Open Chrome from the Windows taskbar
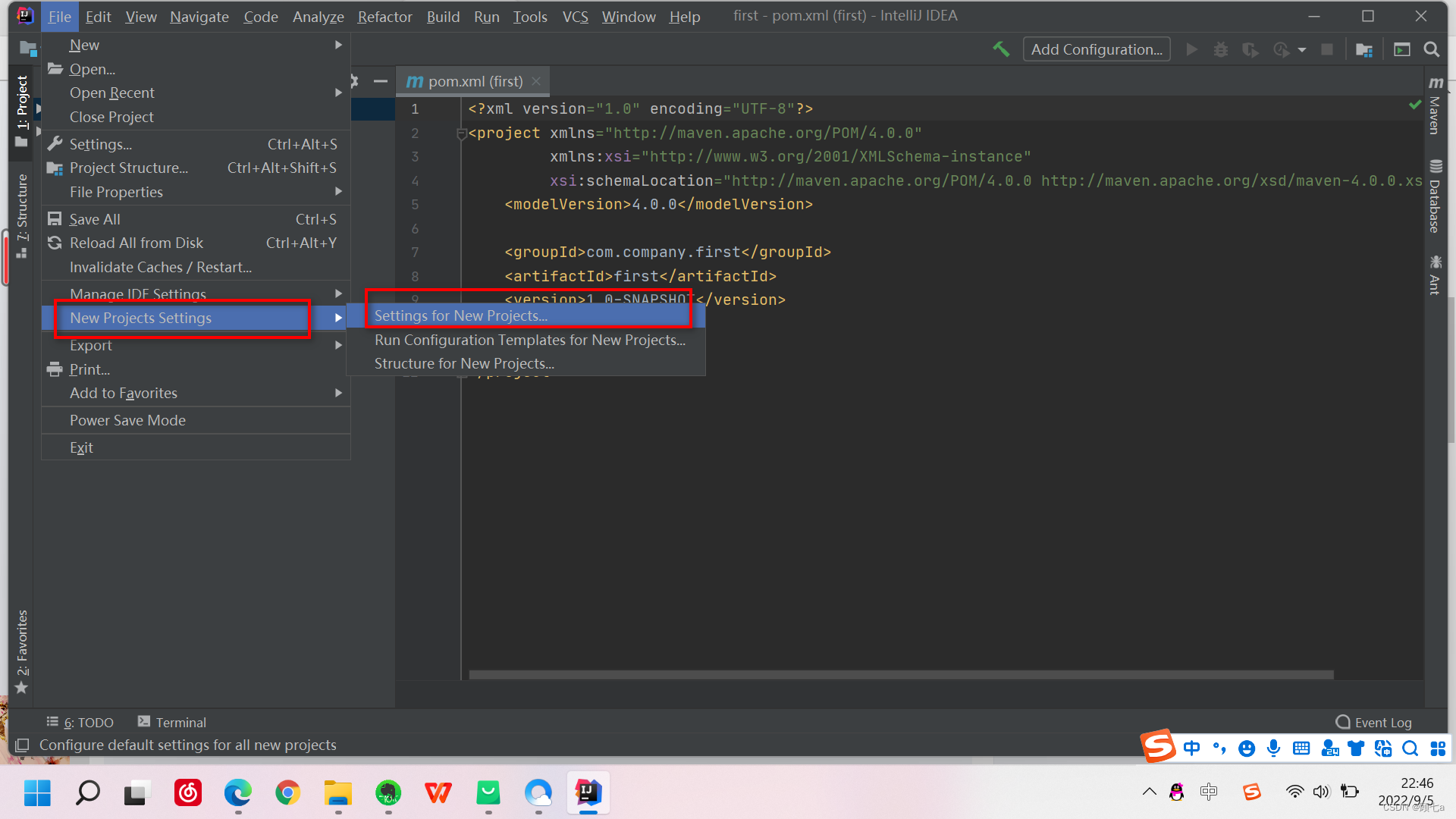The height and width of the screenshot is (819, 1456). pyautogui.click(x=287, y=793)
